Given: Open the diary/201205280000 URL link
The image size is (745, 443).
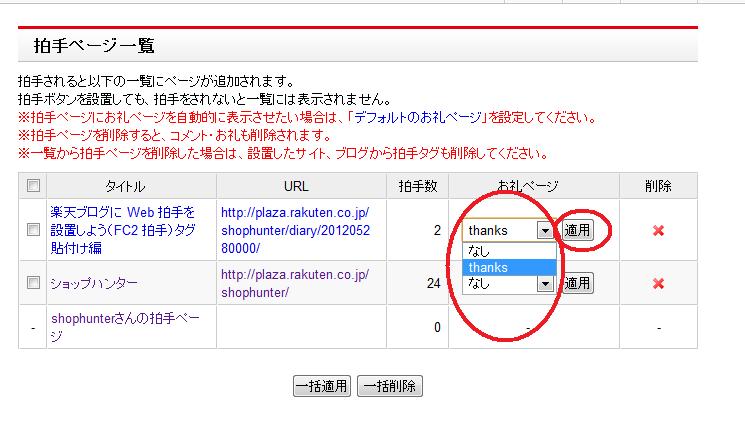Looking at the screenshot, I should [x=295, y=230].
